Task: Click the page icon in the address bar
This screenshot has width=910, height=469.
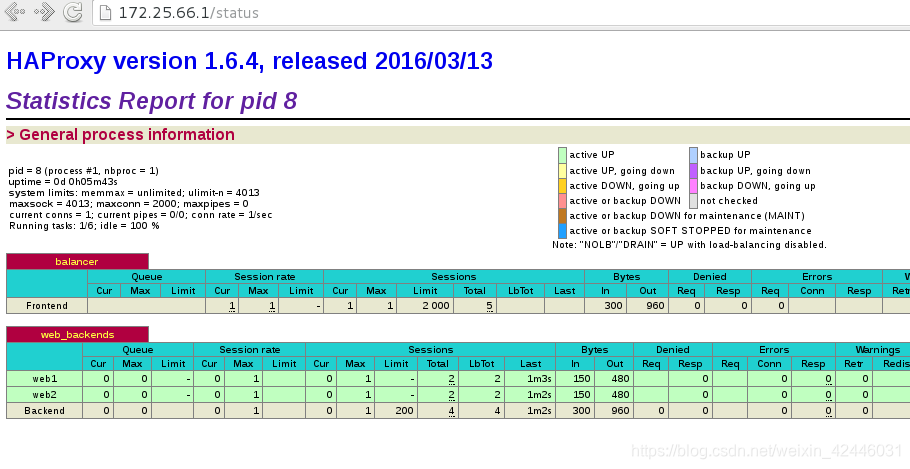Action: [x=105, y=13]
